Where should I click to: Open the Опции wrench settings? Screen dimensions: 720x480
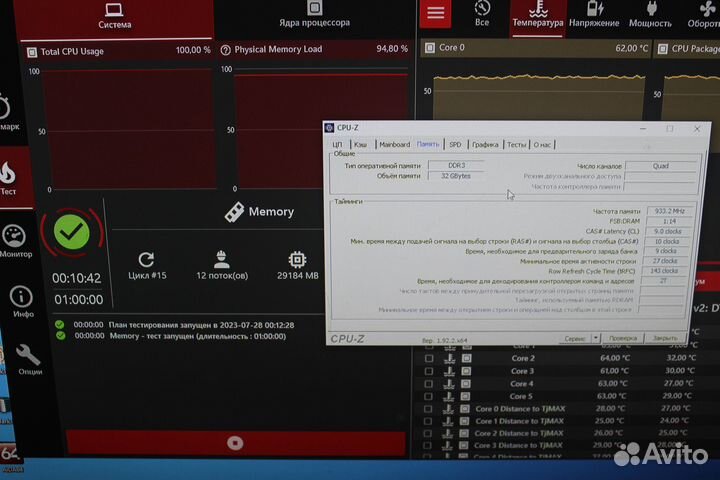27,360
